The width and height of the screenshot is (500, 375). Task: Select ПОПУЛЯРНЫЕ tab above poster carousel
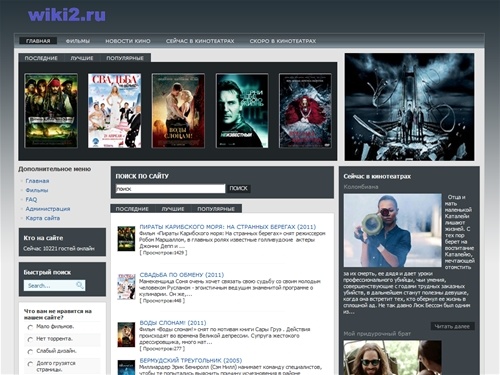[125, 58]
